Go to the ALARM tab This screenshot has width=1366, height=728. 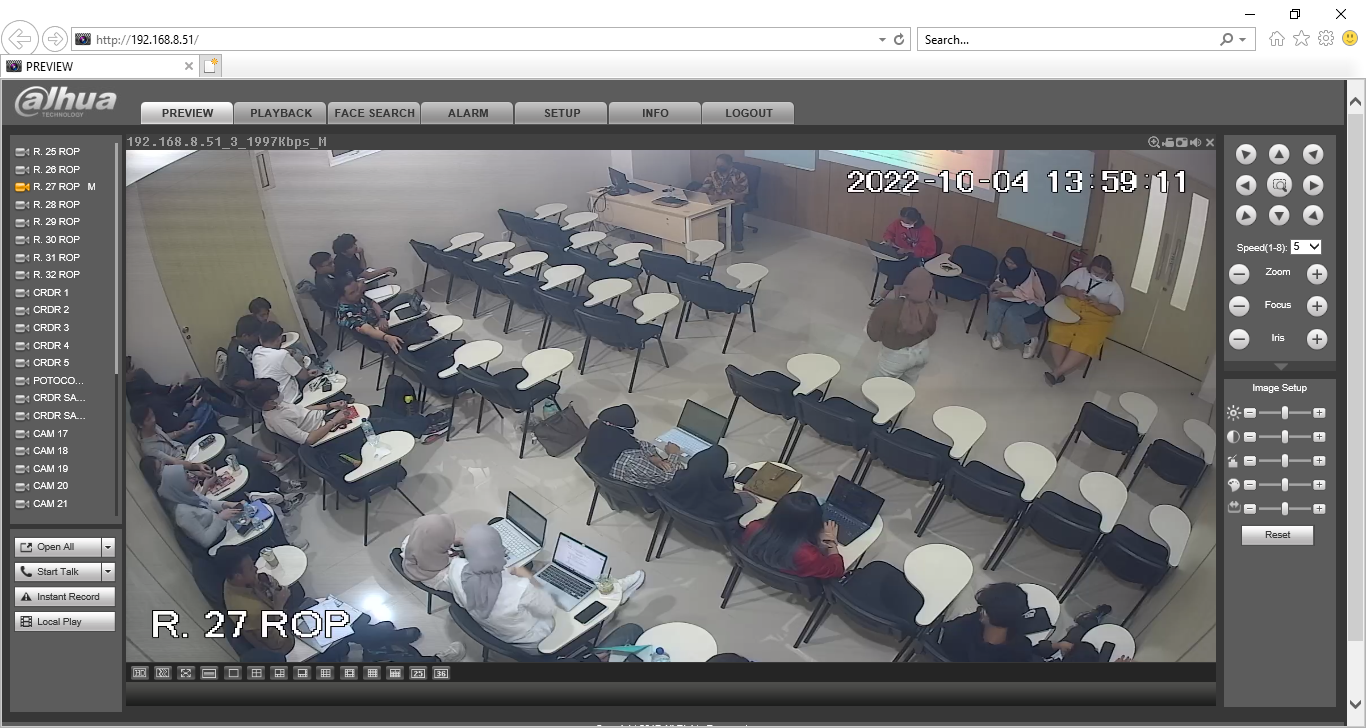468,113
